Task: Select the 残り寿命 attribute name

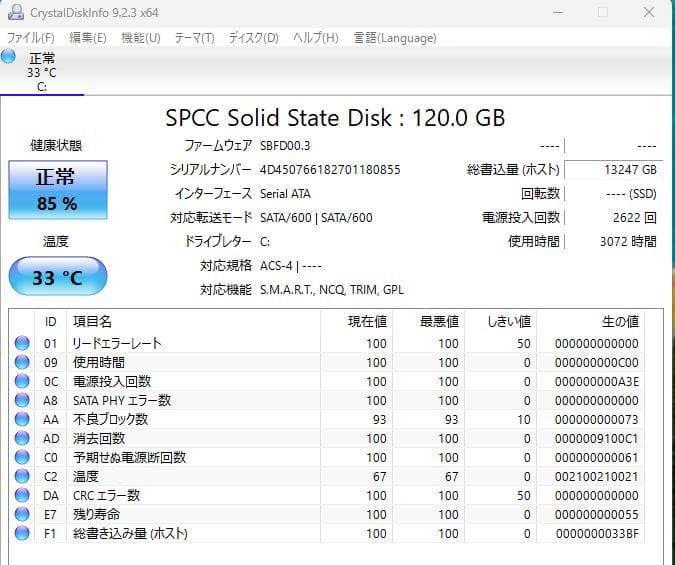Action: click(x=96, y=514)
